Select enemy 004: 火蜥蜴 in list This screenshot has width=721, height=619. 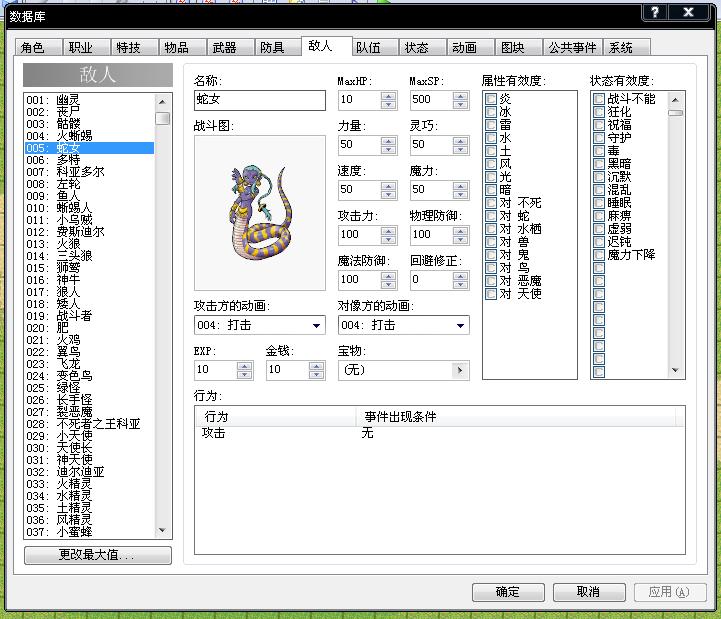(90, 136)
